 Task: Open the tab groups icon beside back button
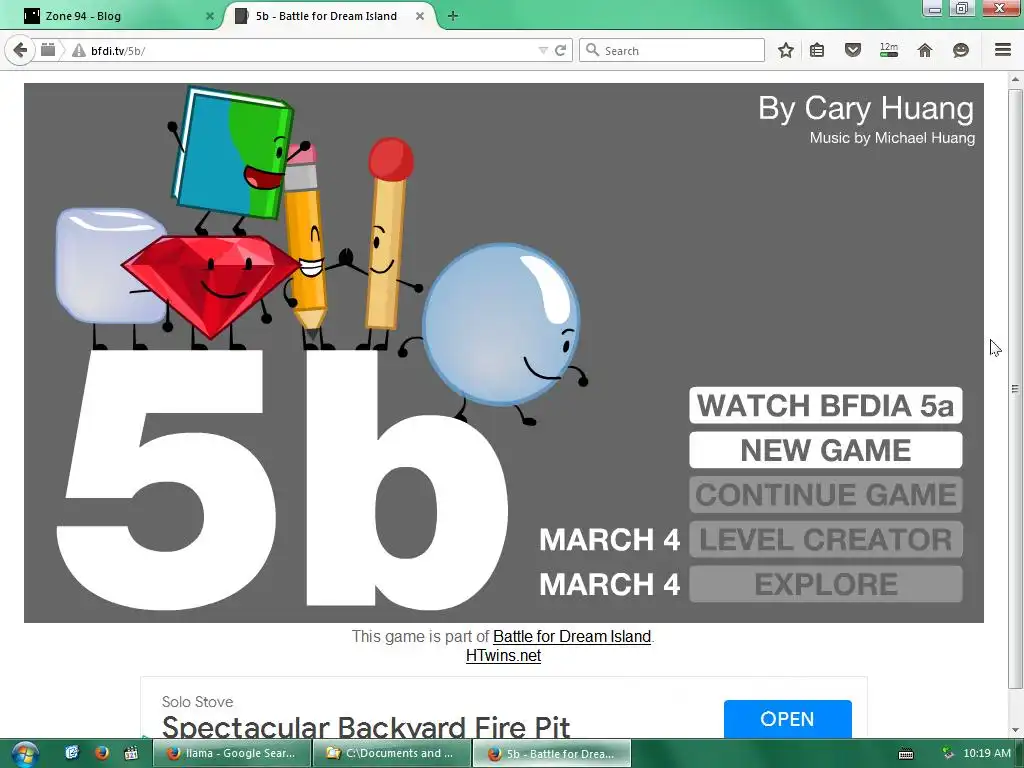pos(48,50)
